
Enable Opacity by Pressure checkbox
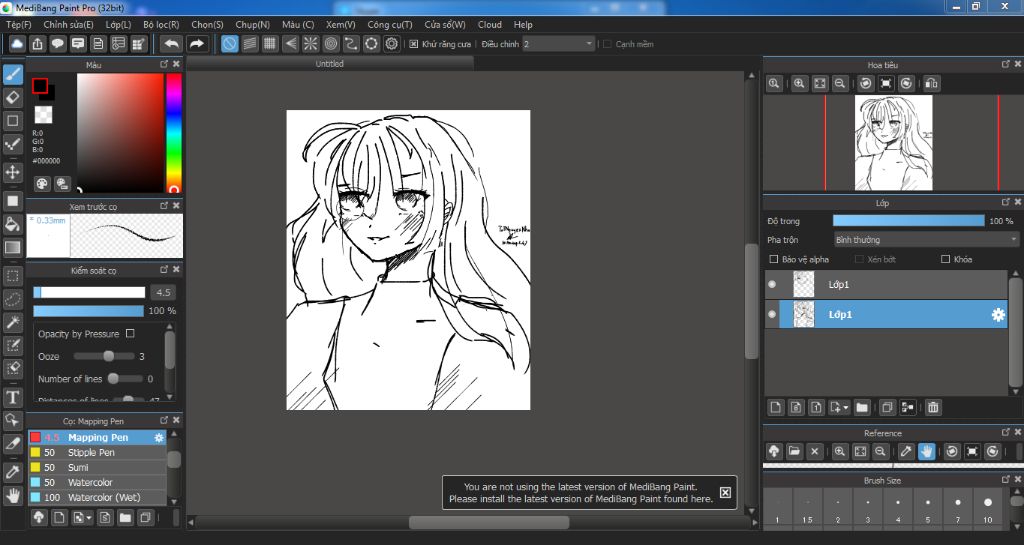(x=130, y=334)
